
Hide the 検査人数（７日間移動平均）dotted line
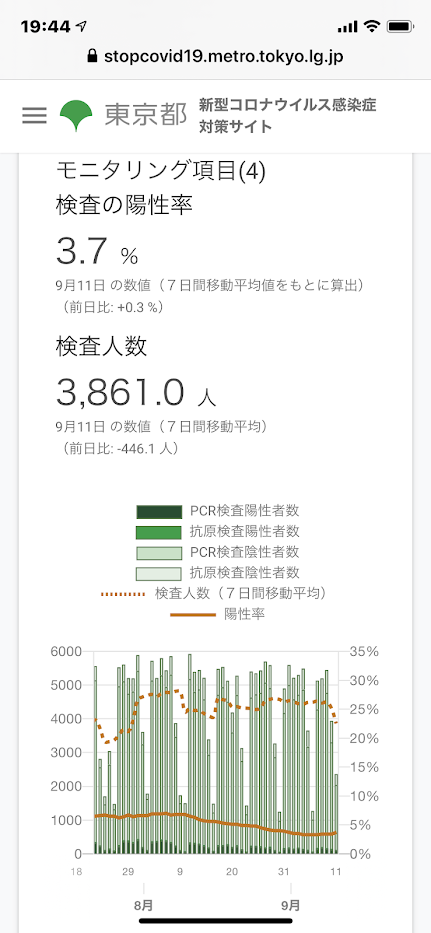[214, 593]
